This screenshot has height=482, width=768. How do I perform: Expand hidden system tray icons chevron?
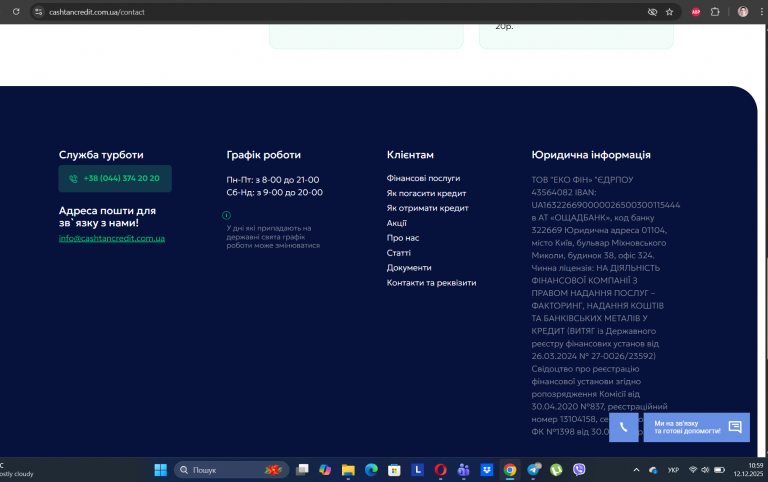pyautogui.click(x=636, y=470)
